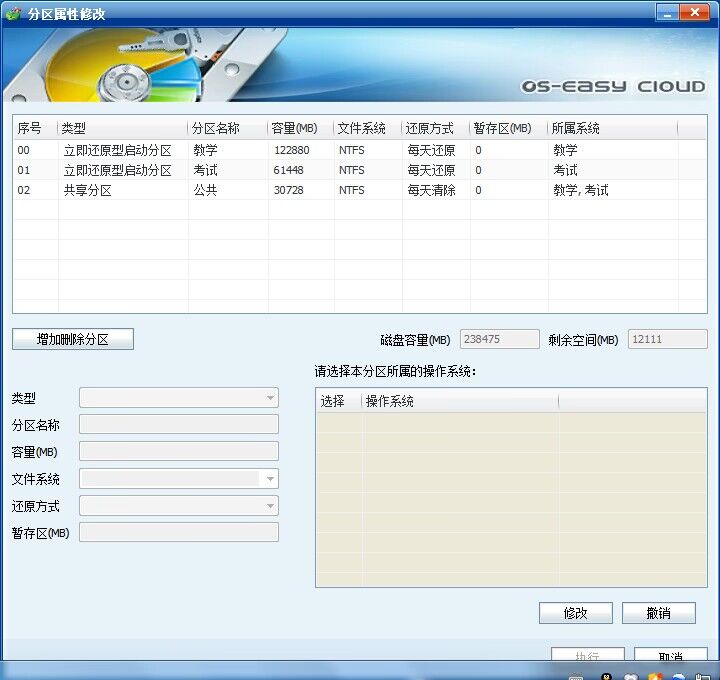720x680 pixels.
Task: Click the 磁盘容量 field showing 238475
Action: [499, 339]
